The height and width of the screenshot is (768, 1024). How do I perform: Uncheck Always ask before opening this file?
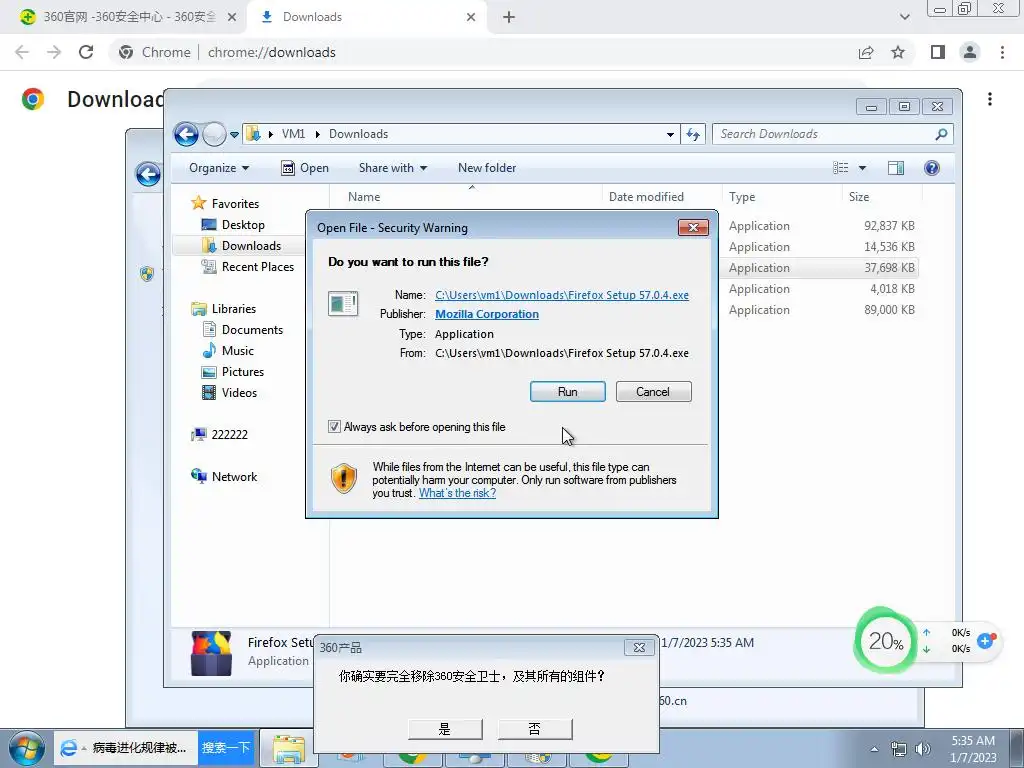point(334,427)
